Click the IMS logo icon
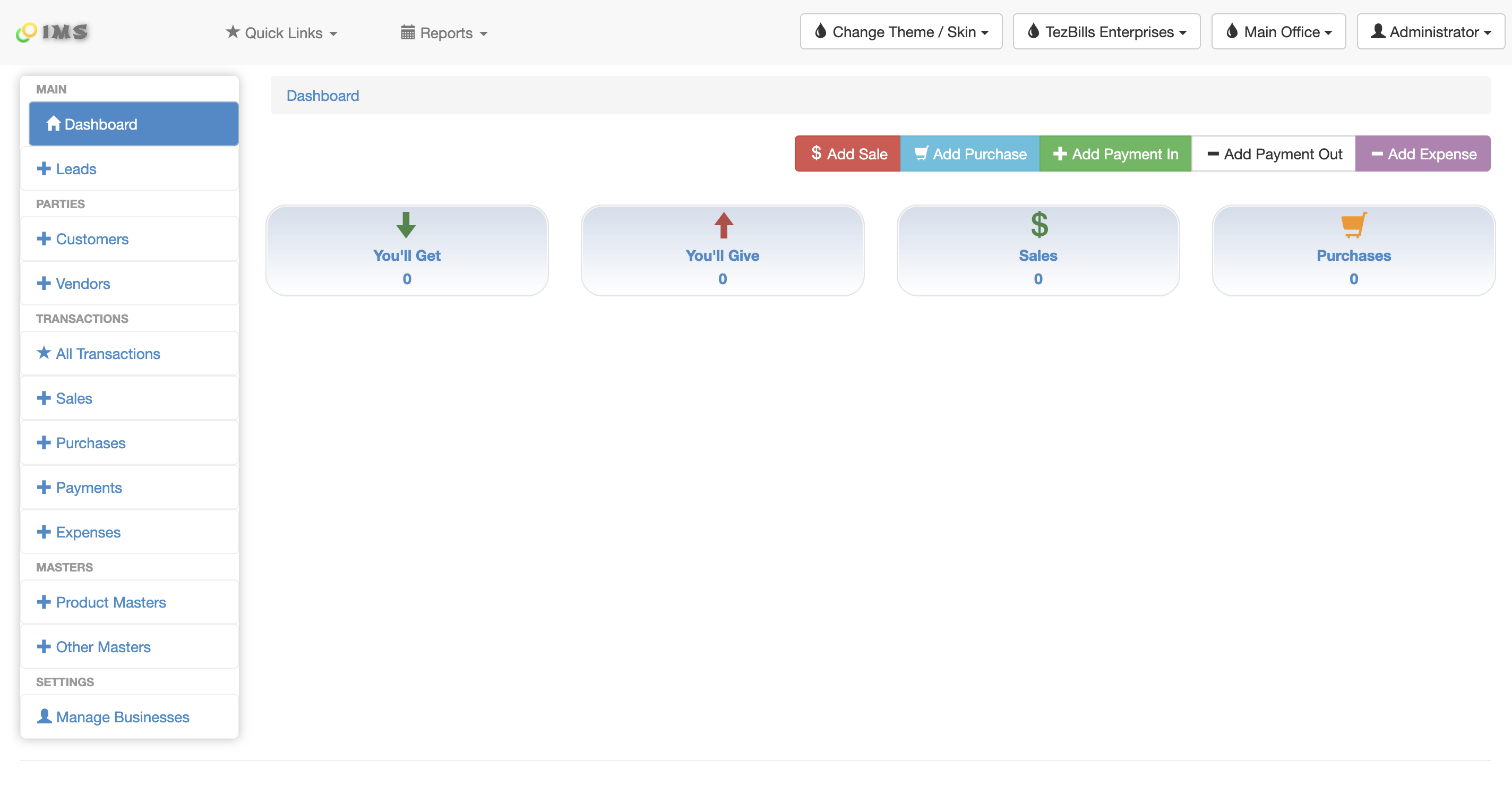 click(x=27, y=32)
